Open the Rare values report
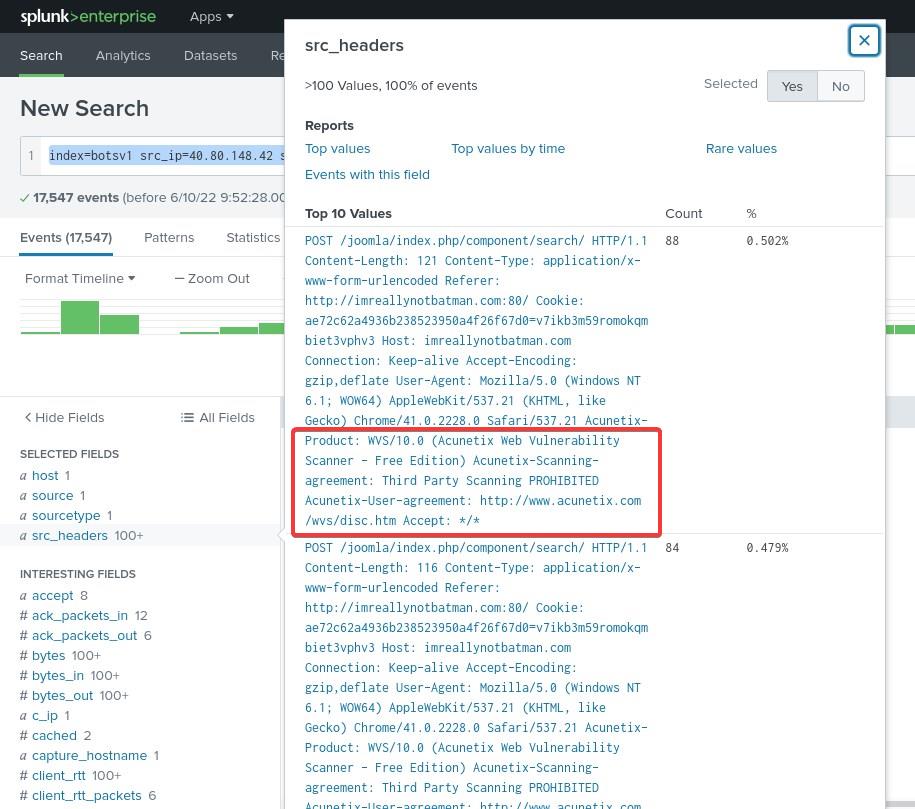Viewport: 915px width, 809px height. 741,149
